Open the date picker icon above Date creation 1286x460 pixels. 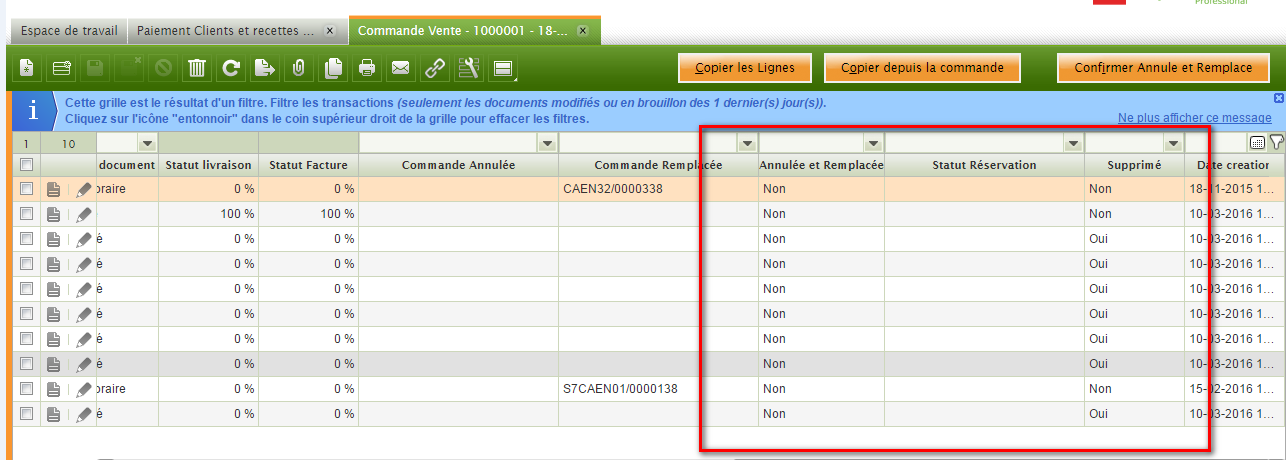tap(1257, 144)
